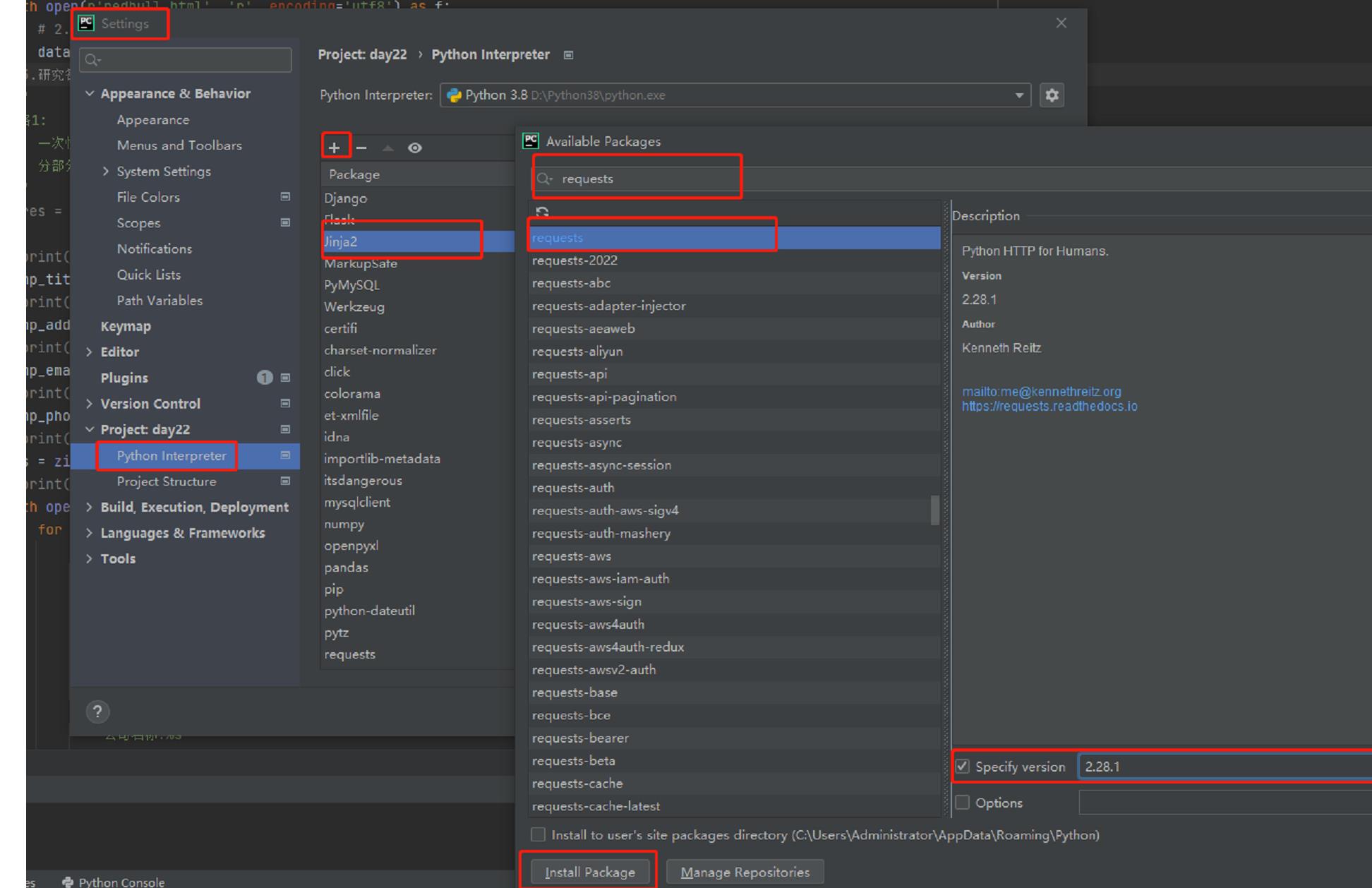
Task: Click the Python Console icon in the bottom bar
Action: (68, 882)
